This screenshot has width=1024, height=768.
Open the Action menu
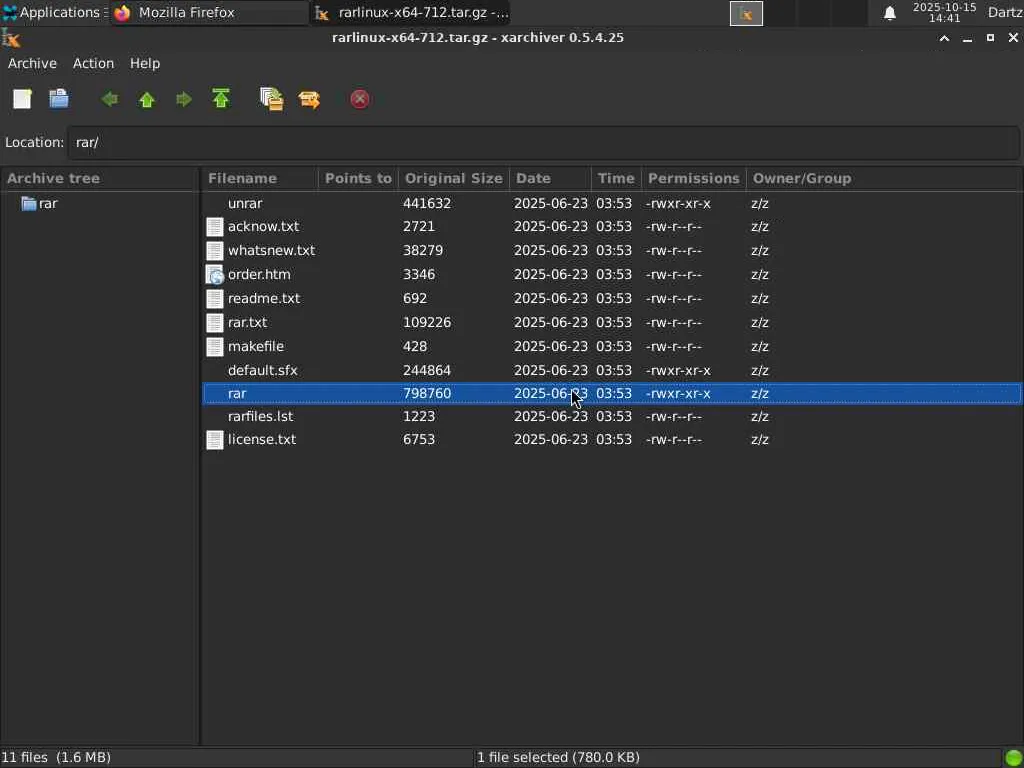point(93,63)
